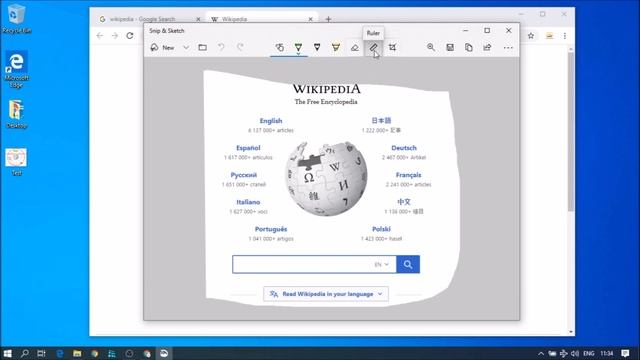Switch to the Wikipedia tab in Chrome
The width and height of the screenshot is (640, 360).
point(235,19)
